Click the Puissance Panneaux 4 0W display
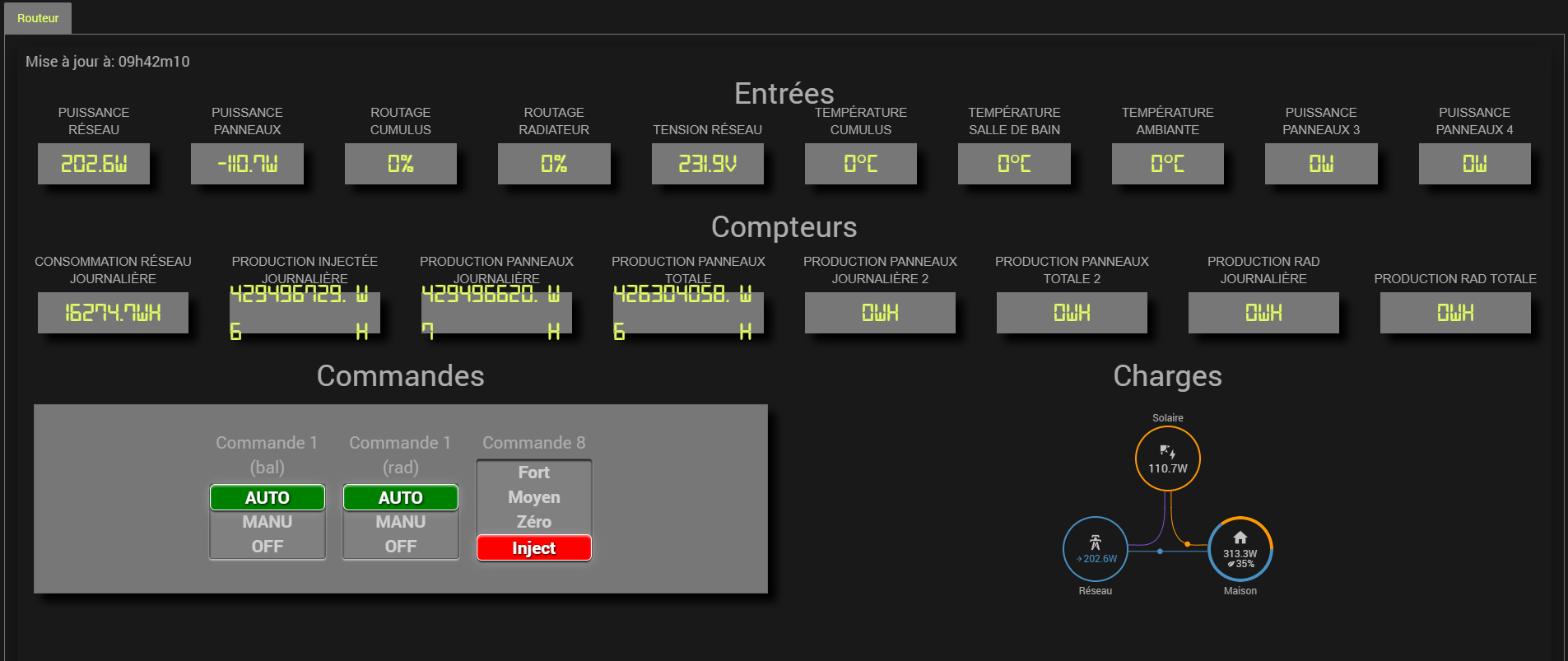The width and height of the screenshot is (1568, 661). coord(1475,164)
